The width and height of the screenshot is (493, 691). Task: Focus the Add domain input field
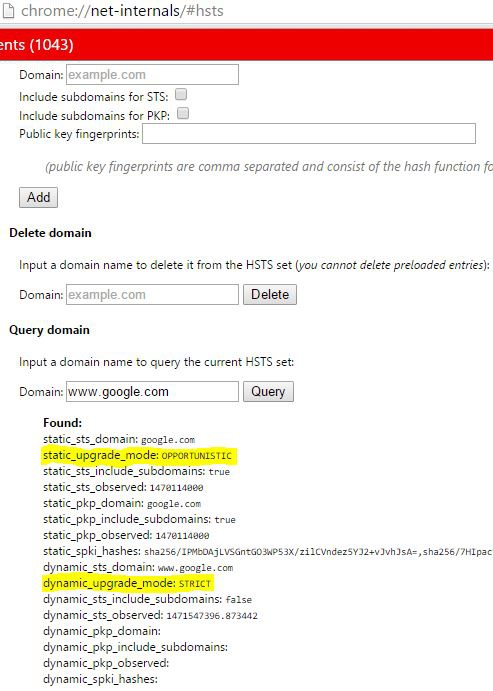click(152, 74)
